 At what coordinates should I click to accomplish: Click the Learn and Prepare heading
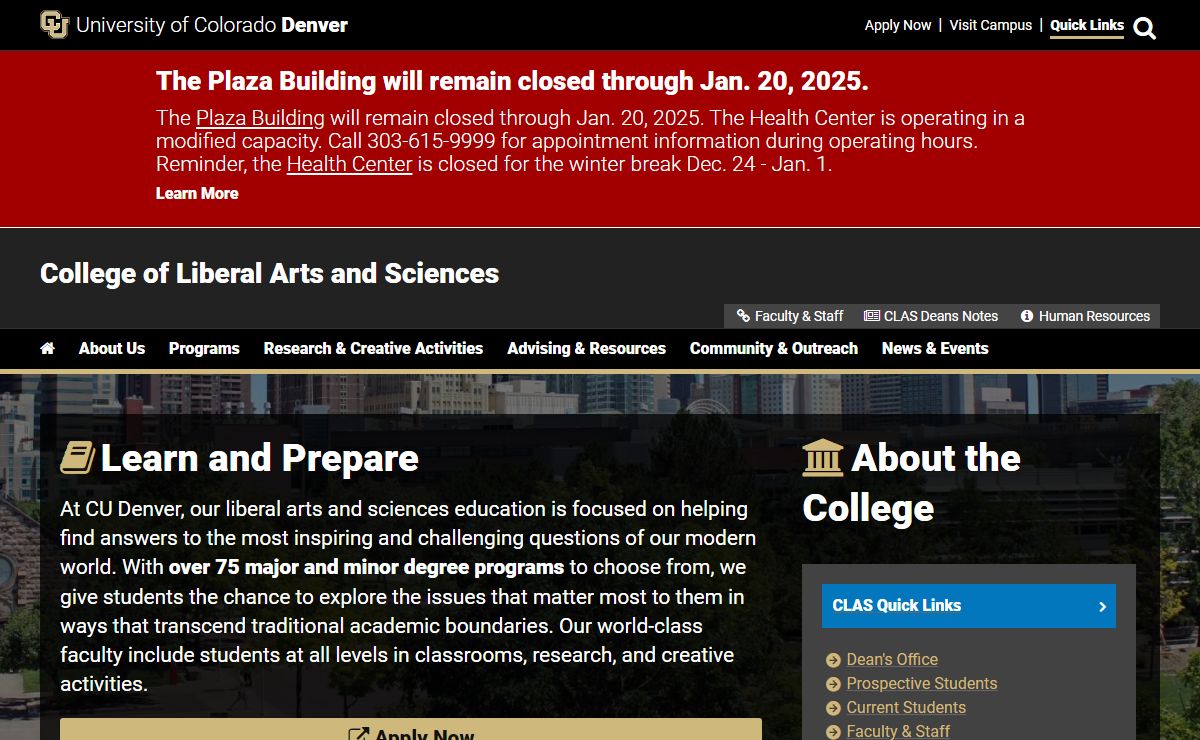click(260, 458)
